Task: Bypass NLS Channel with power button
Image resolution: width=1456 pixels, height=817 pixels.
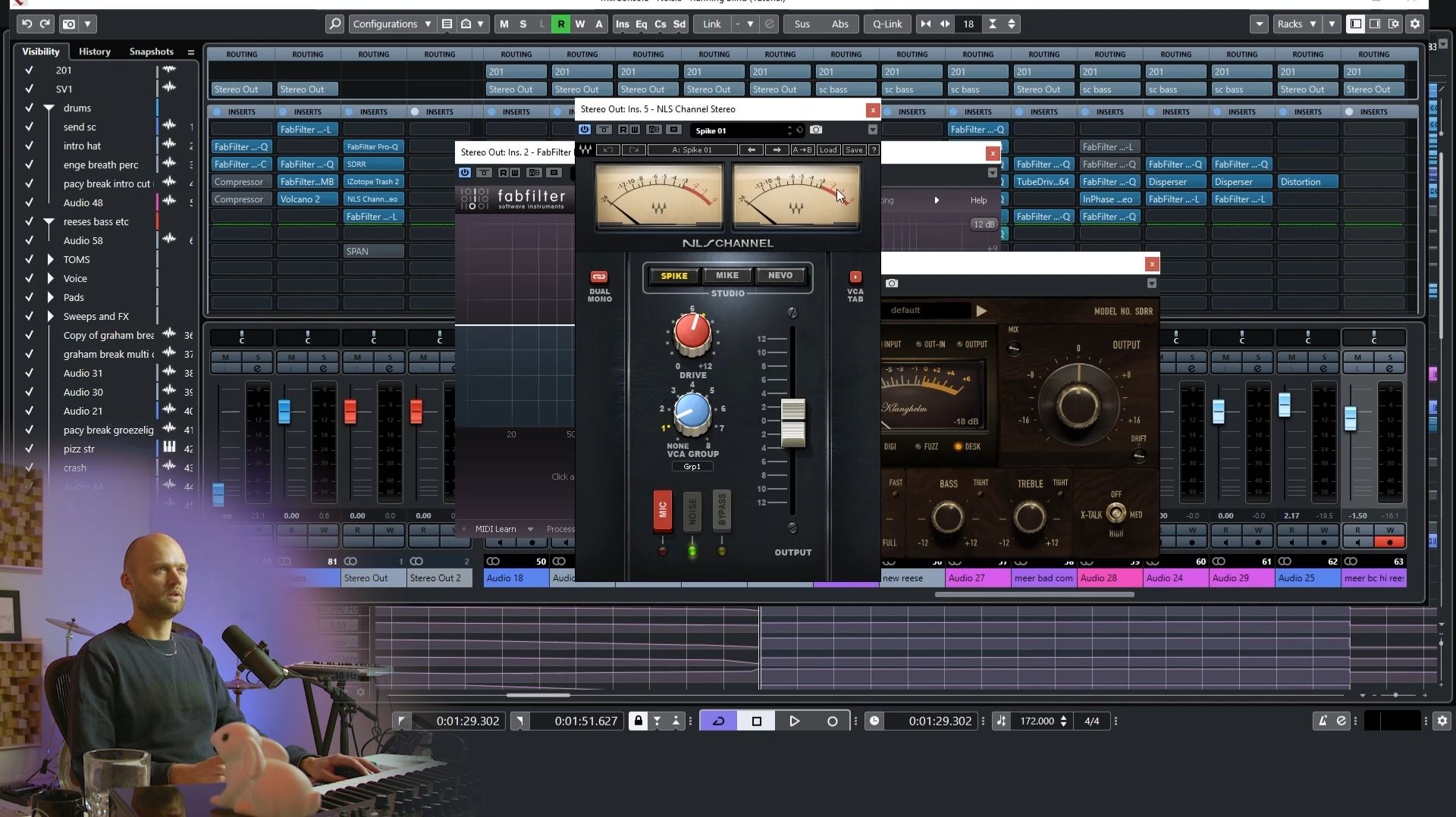Action: [x=585, y=130]
